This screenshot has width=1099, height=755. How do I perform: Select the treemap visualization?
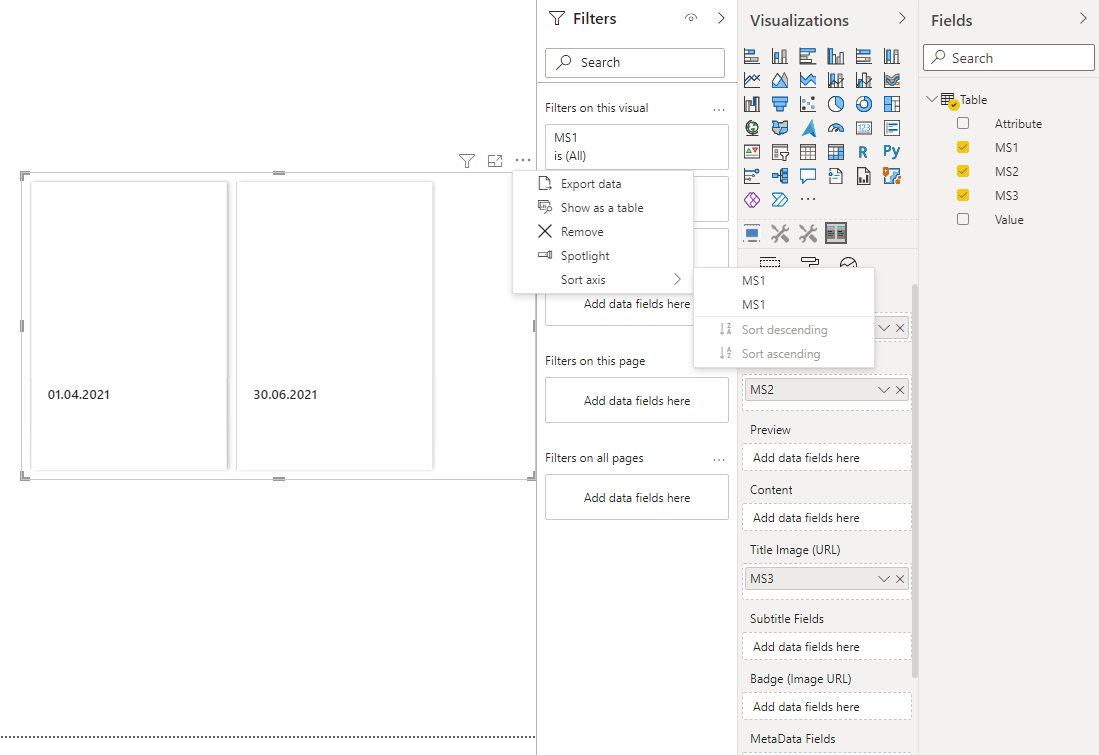coord(892,104)
